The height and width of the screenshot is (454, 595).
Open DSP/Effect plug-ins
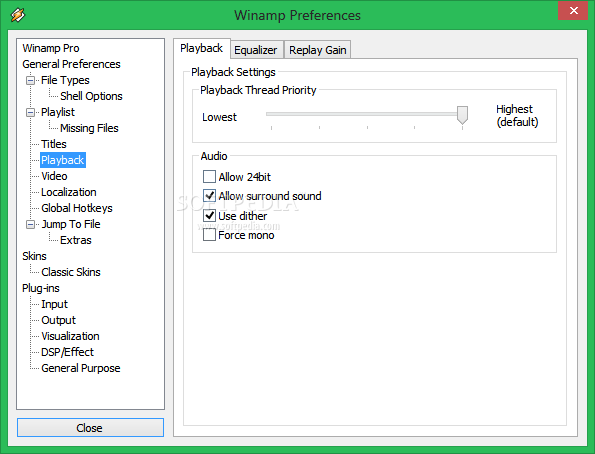pos(67,352)
